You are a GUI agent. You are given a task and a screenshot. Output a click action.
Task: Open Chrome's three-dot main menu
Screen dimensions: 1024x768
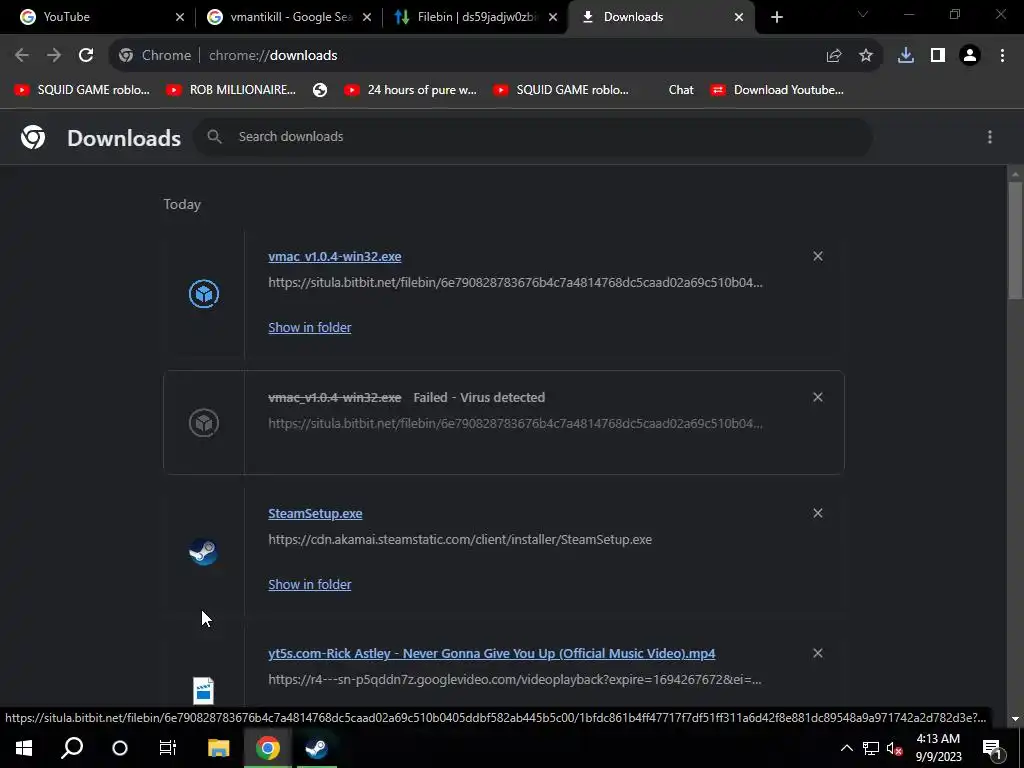(1002, 56)
